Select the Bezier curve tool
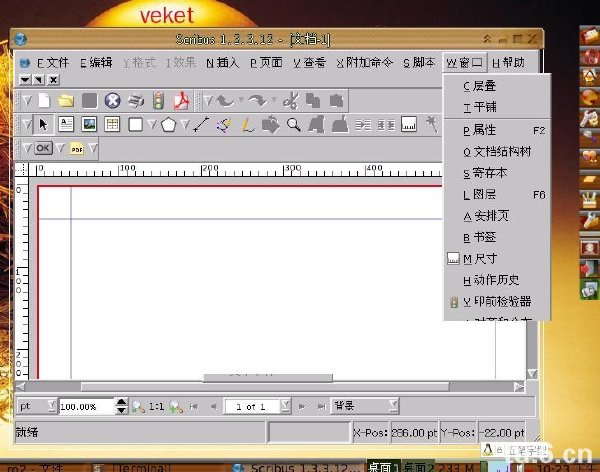The width and height of the screenshot is (600, 472). point(224,124)
